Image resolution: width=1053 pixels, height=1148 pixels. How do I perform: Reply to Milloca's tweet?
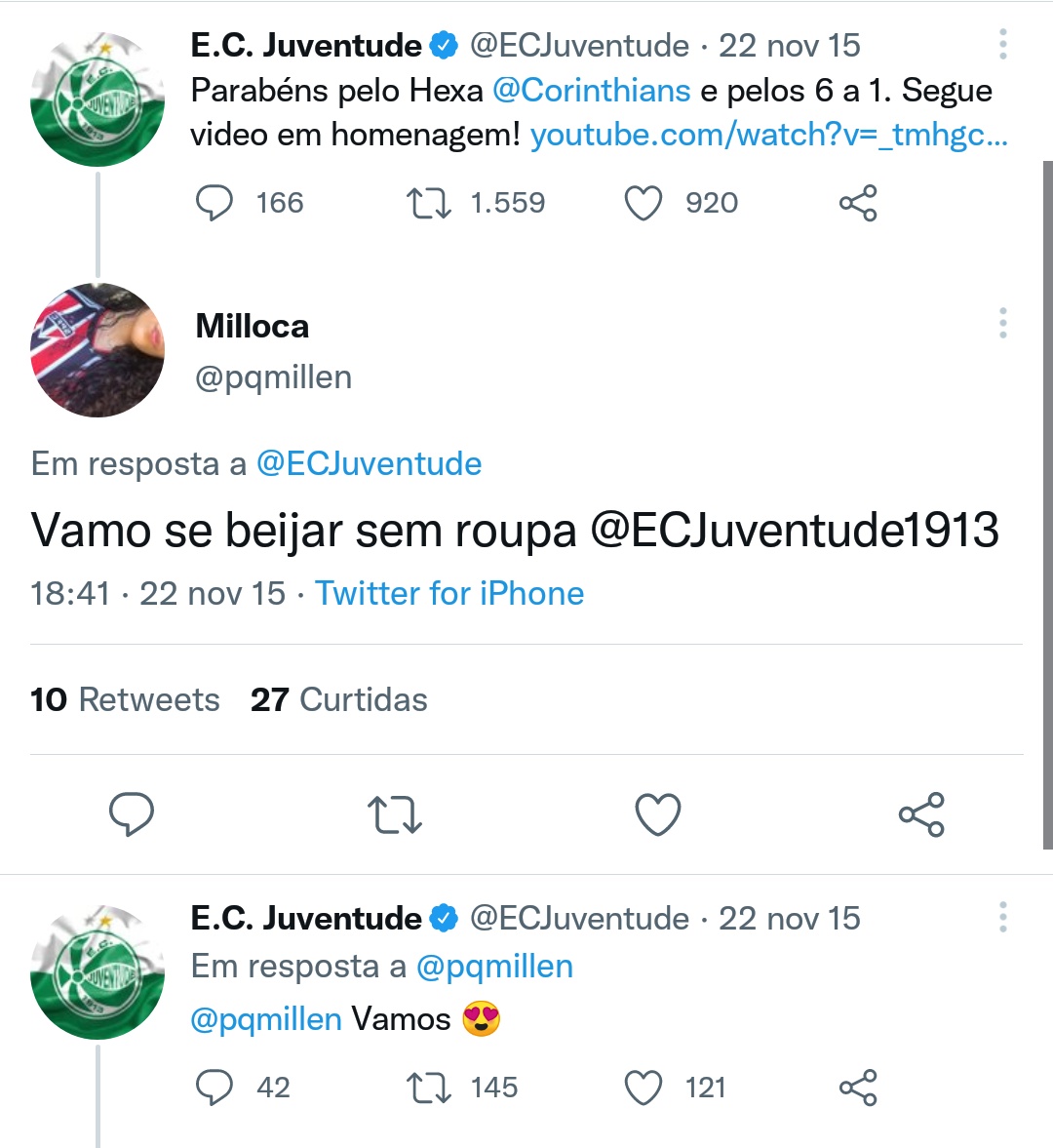[x=132, y=814]
